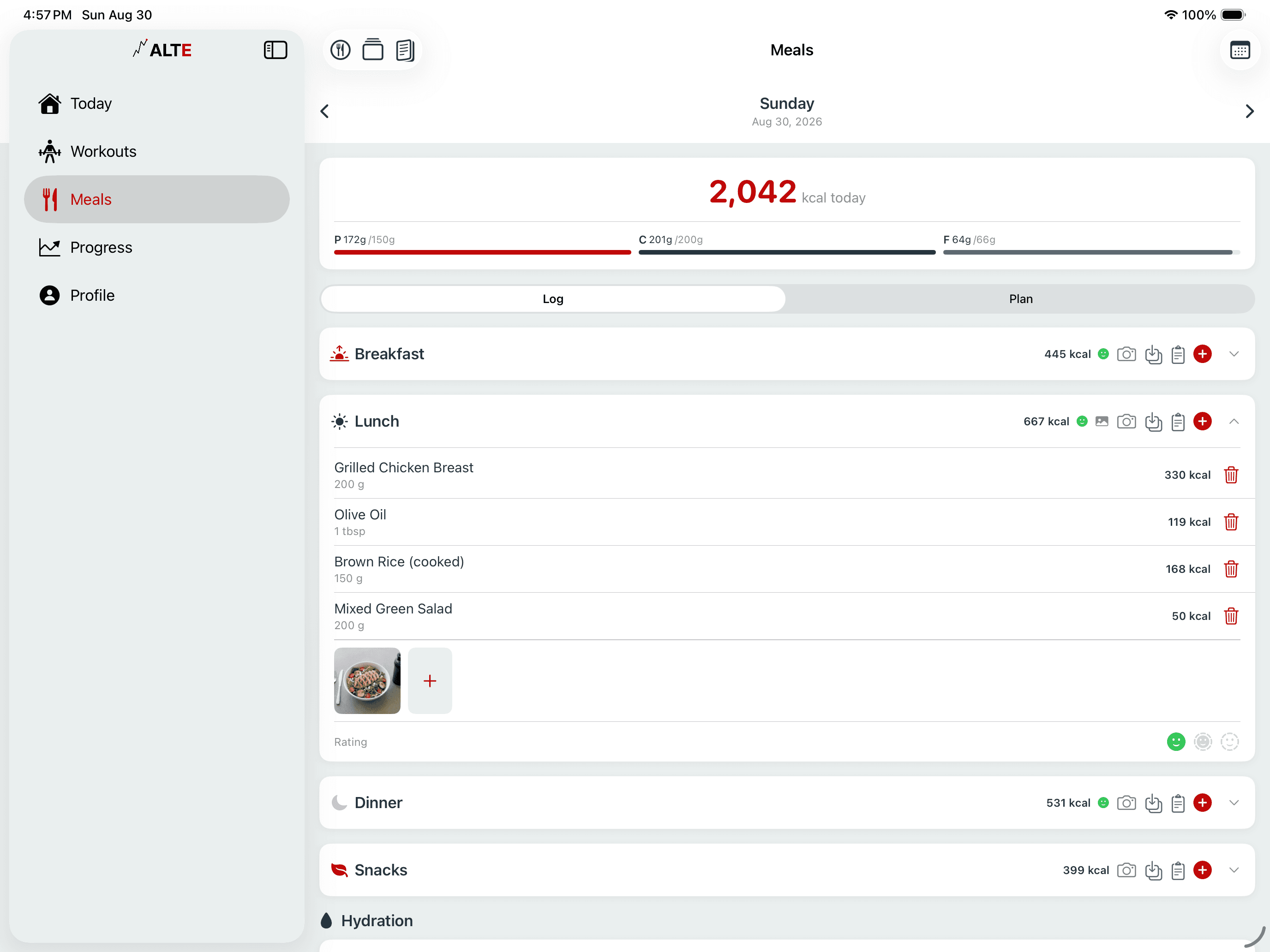Screen dimensions: 1270x952
Task: Open the recipe notes toolbar icon
Action: 405,50
